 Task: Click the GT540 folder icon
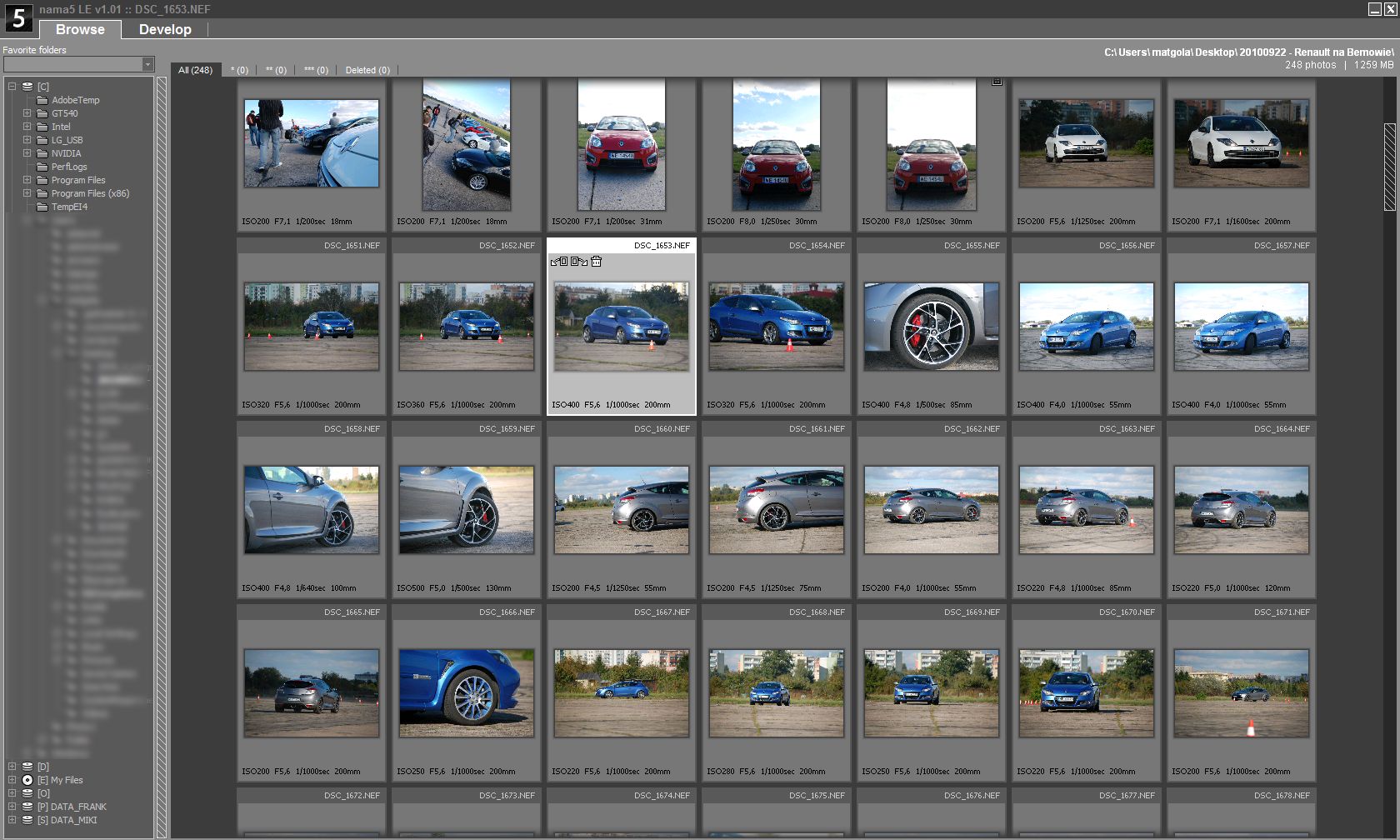click(x=42, y=113)
